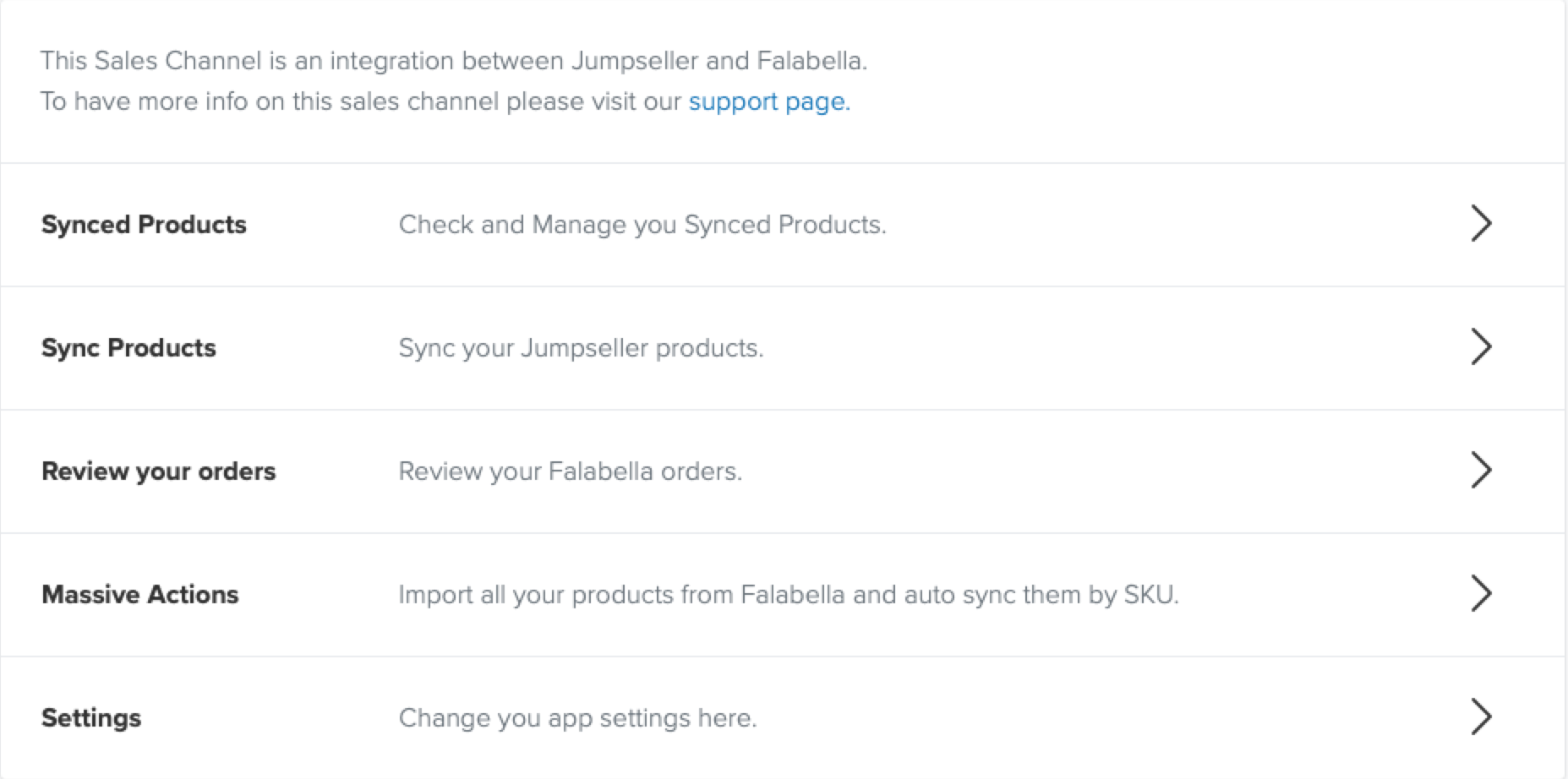The height and width of the screenshot is (779, 1568).
Task: Click the word 'Jumpseller' in the intro sentence
Action: click(x=635, y=61)
